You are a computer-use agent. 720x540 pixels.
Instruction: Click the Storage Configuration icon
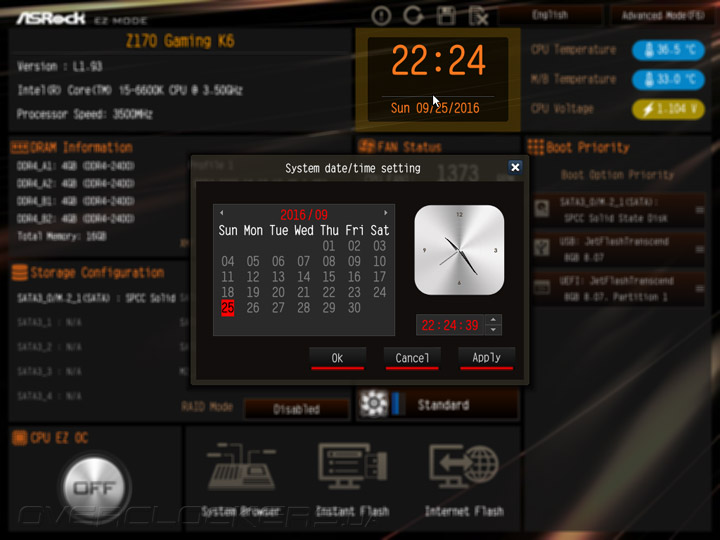click(20, 272)
